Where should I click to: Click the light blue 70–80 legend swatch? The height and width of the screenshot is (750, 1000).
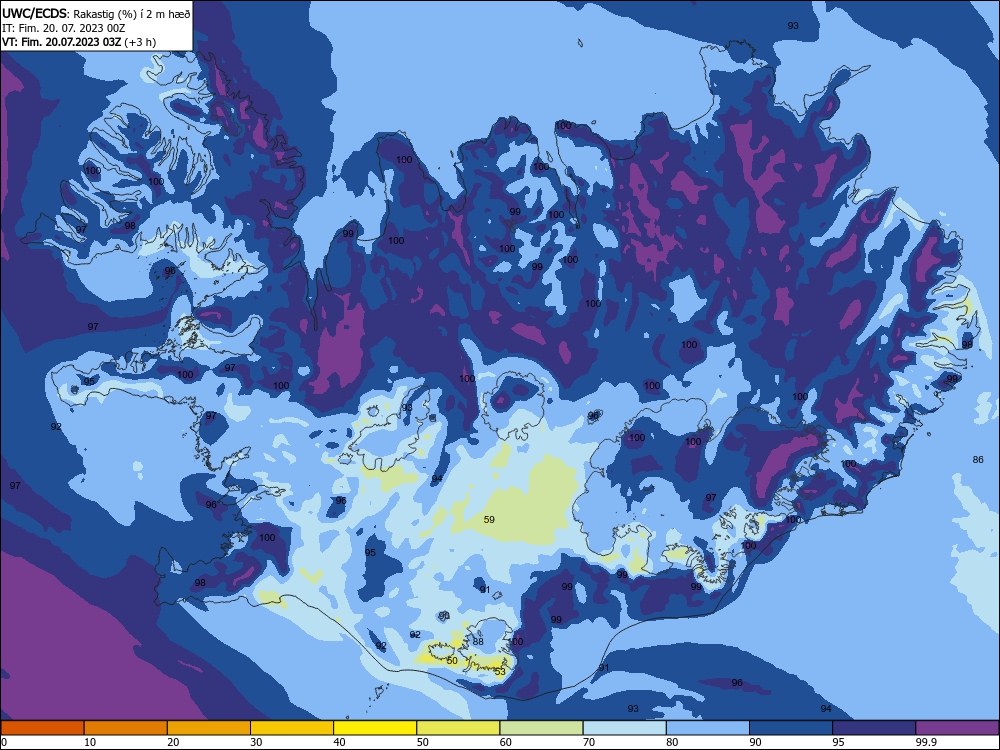(624, 728)
